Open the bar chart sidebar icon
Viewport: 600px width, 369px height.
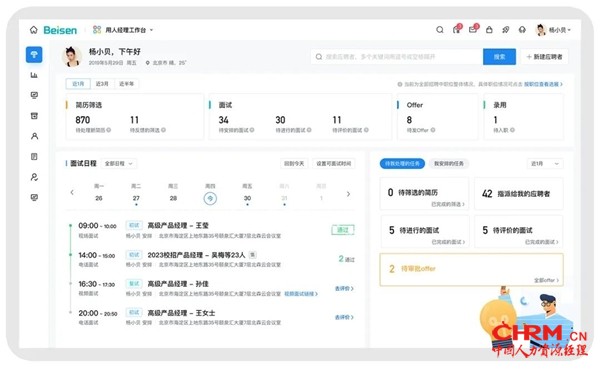tap(34, 75)
